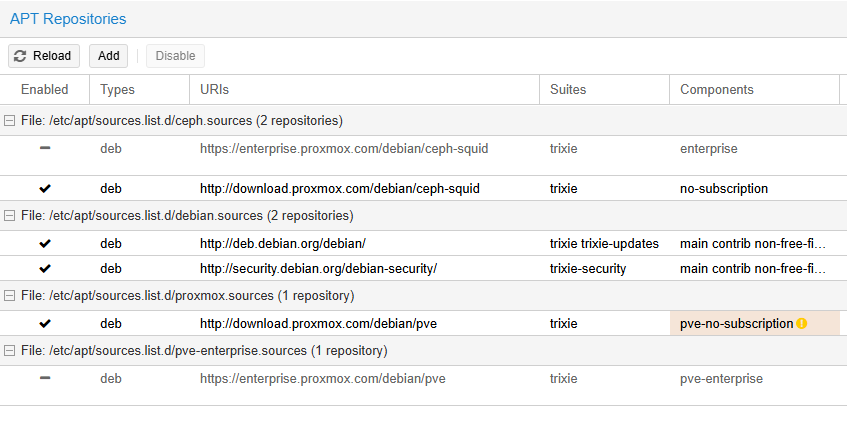This screenshot has width=847, height=430.
Task: Click the enabled checkmark for download.proxmox.com/debian/pve
Action: coord(45,324)
